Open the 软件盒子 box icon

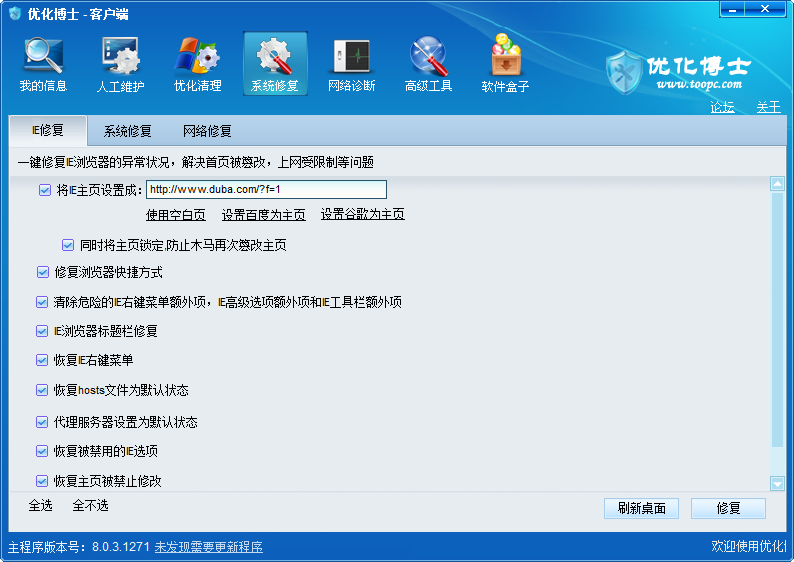[x=505, y=55]
